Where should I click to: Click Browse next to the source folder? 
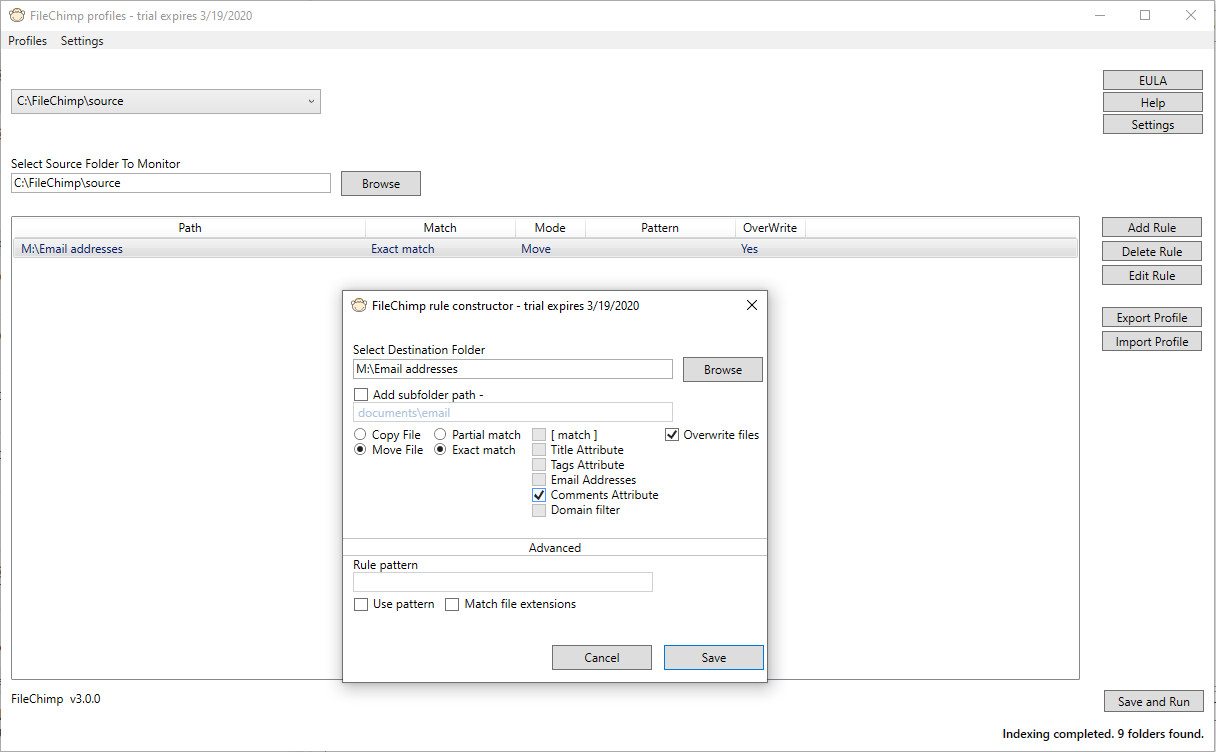[x=381, y=183]
